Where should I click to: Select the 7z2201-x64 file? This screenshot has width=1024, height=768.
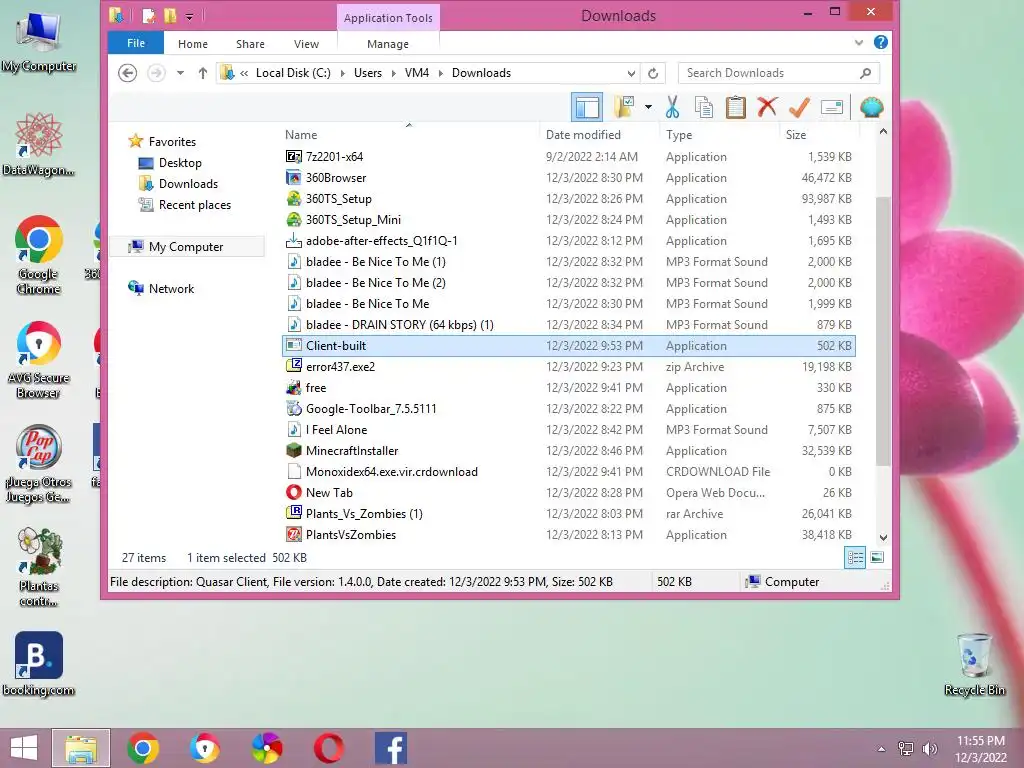[568, 157]
